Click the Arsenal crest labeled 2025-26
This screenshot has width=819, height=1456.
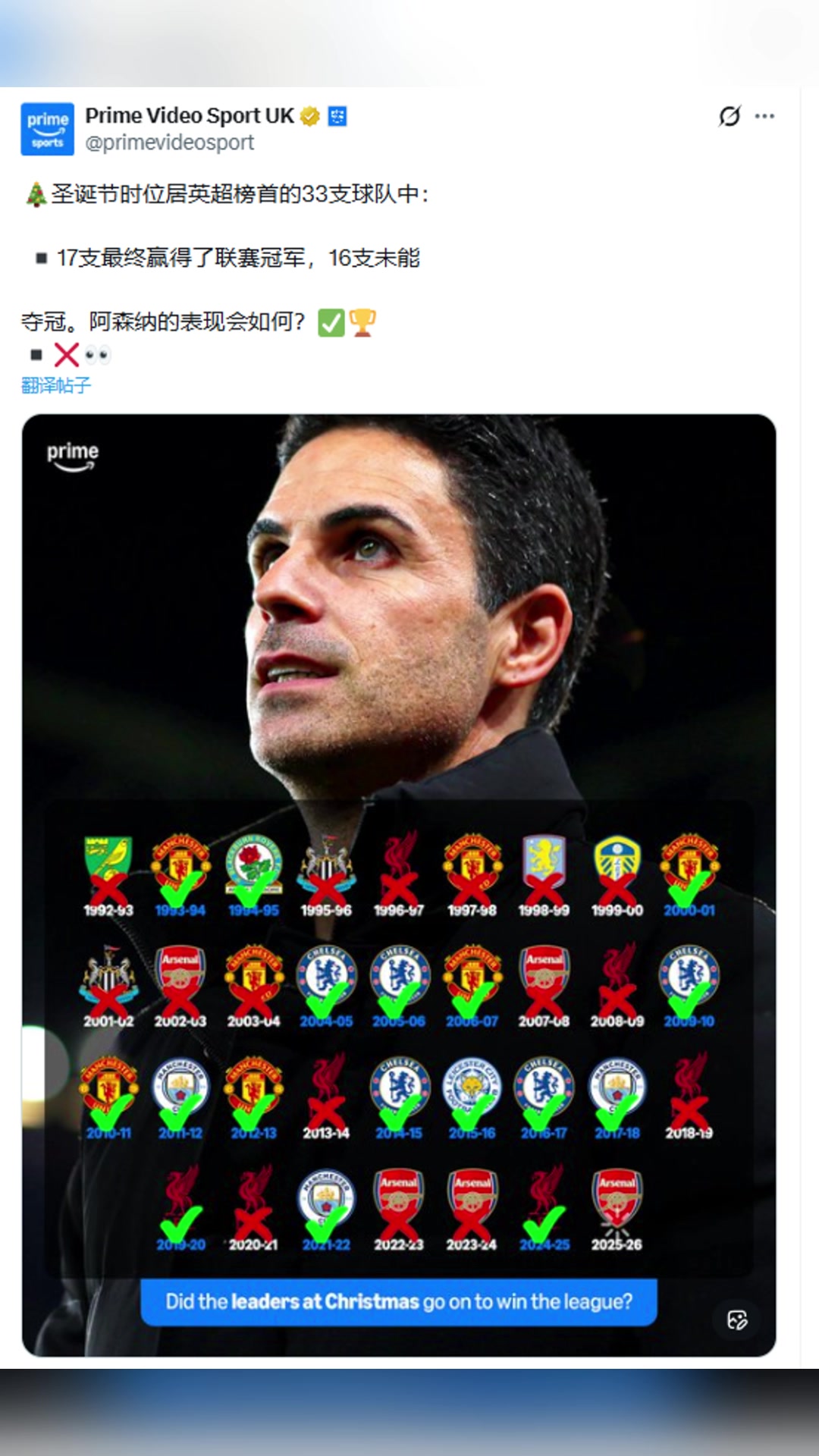click(617, 1198)
